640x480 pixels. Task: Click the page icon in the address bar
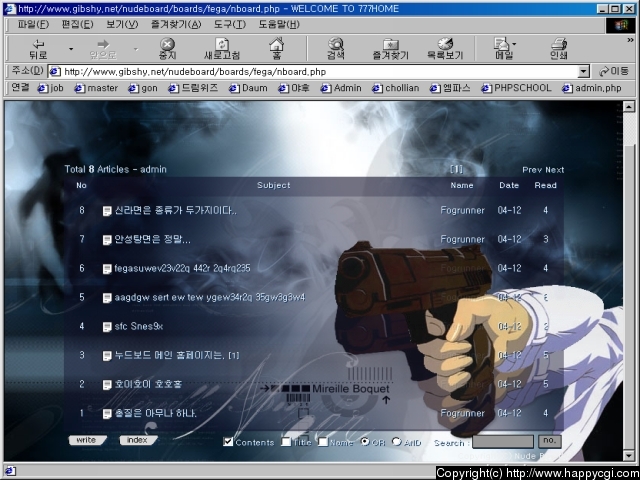pyautogui.click(x=55, y=72)
